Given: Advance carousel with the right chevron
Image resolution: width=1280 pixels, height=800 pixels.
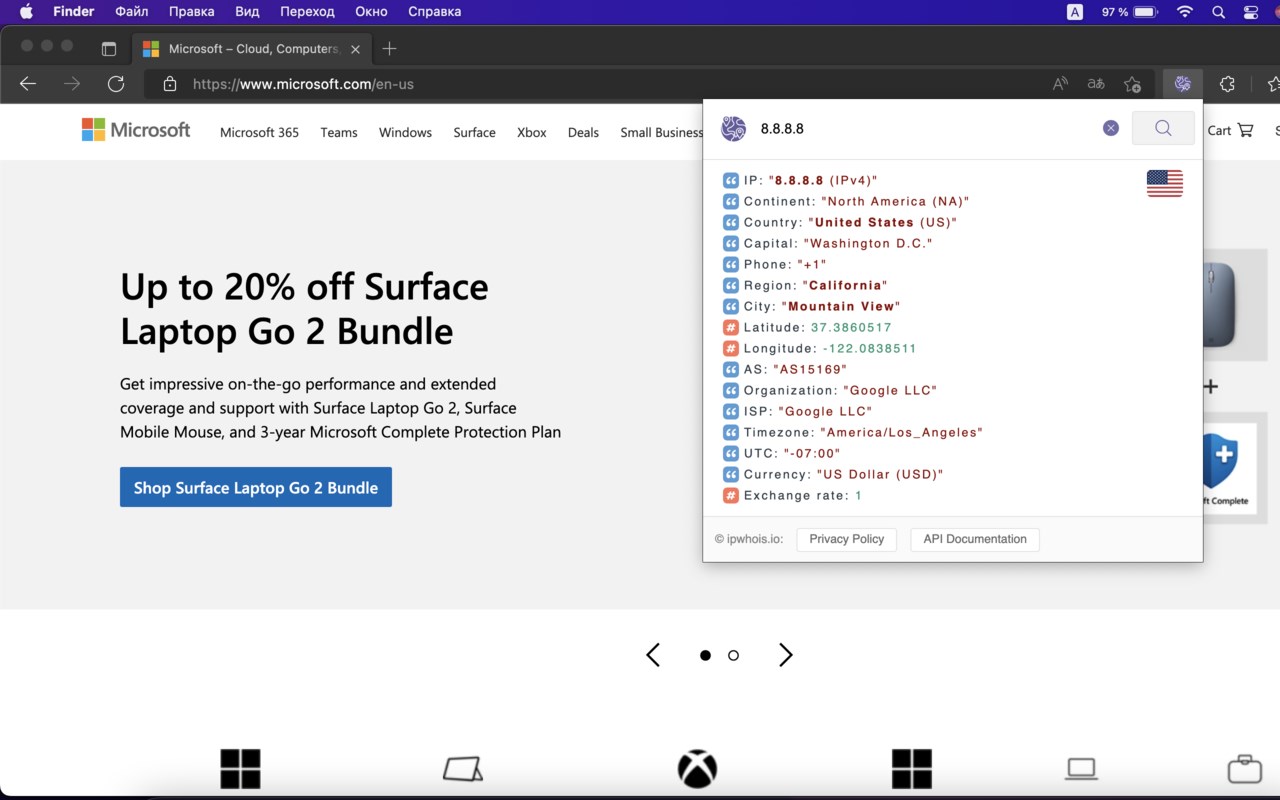Looking at the screenshot, I should 786,655.
